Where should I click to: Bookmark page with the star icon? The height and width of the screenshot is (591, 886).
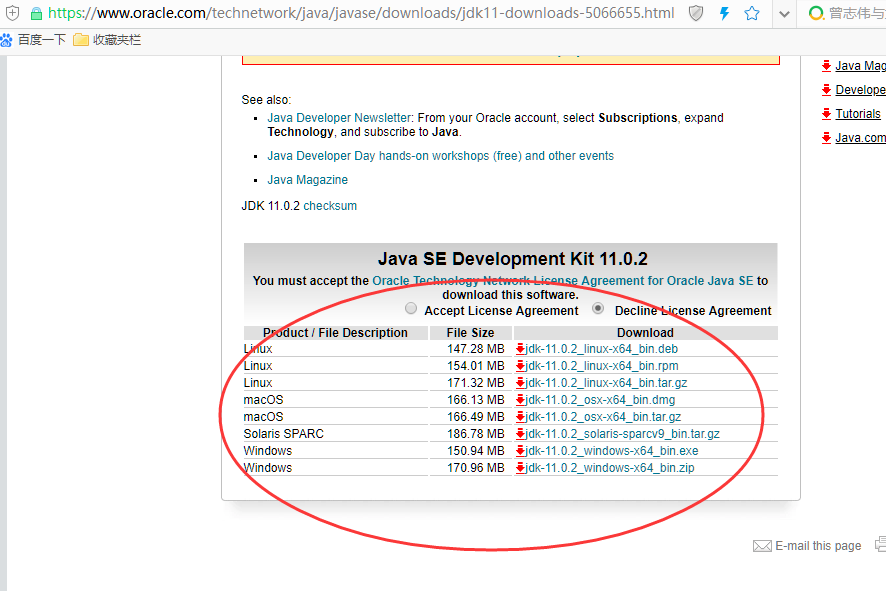pos(752,13)
